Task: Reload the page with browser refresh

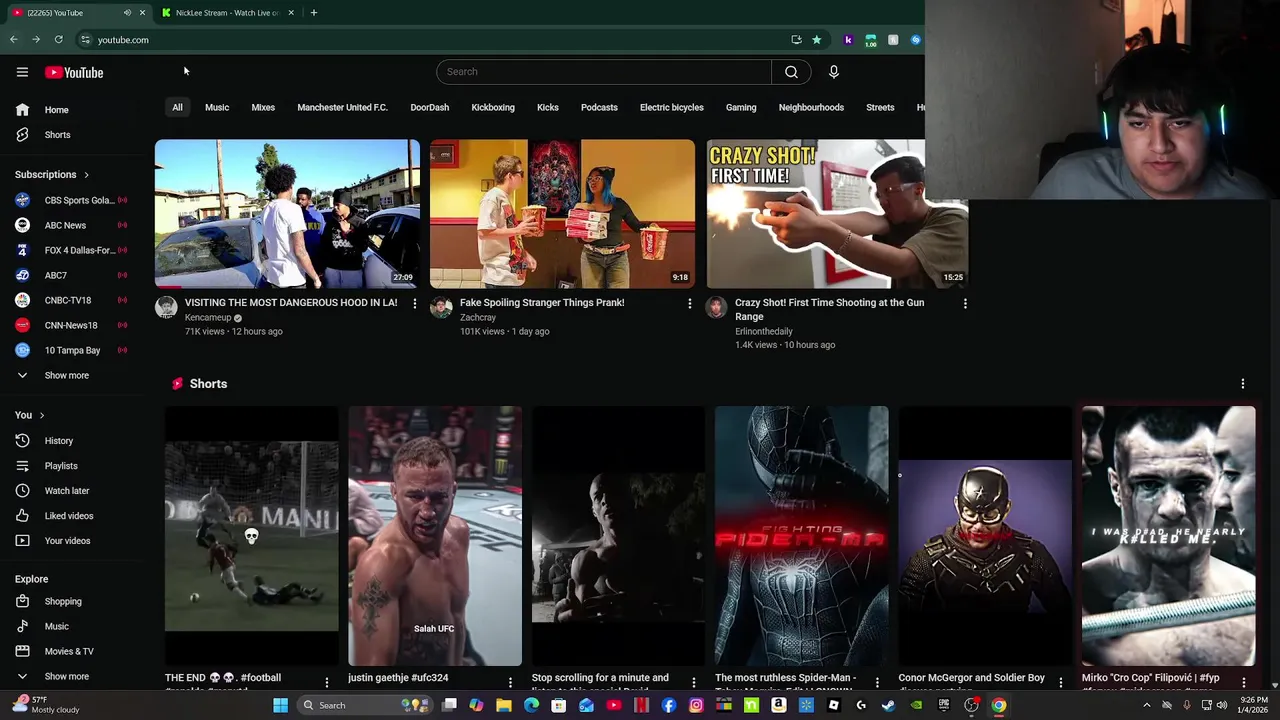Action: click(59, 40)
